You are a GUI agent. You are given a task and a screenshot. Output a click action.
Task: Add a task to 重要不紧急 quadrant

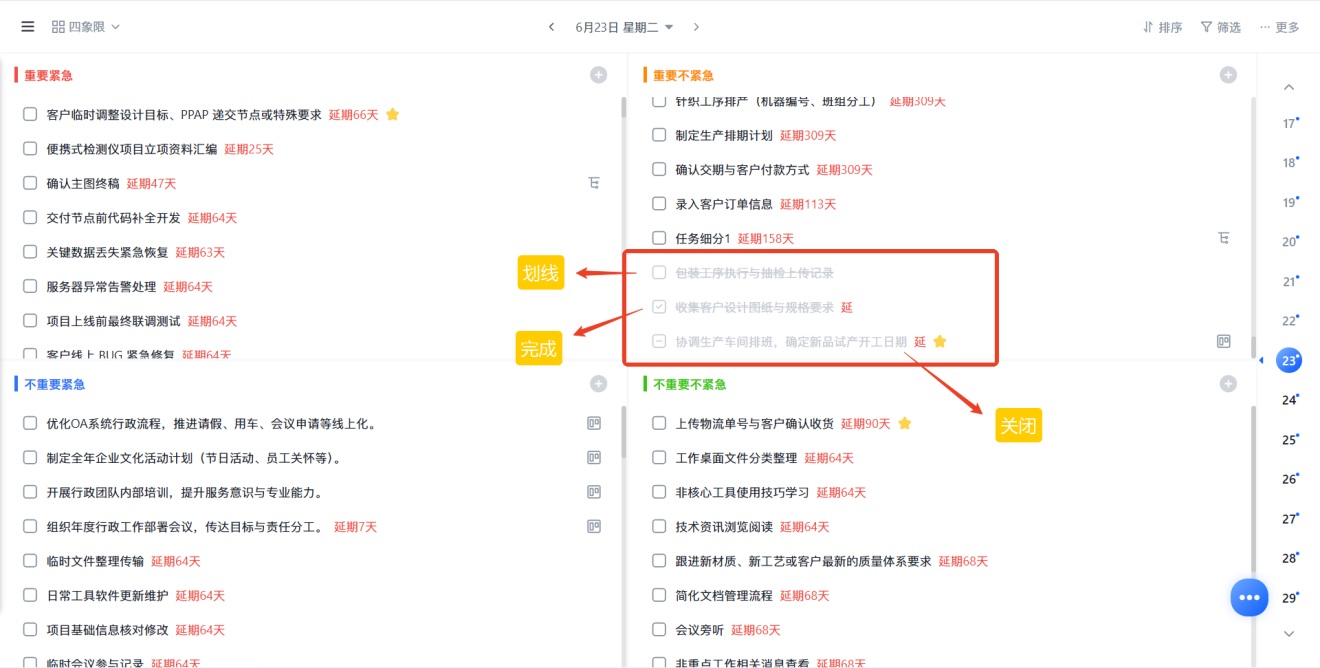(1228, 75)
